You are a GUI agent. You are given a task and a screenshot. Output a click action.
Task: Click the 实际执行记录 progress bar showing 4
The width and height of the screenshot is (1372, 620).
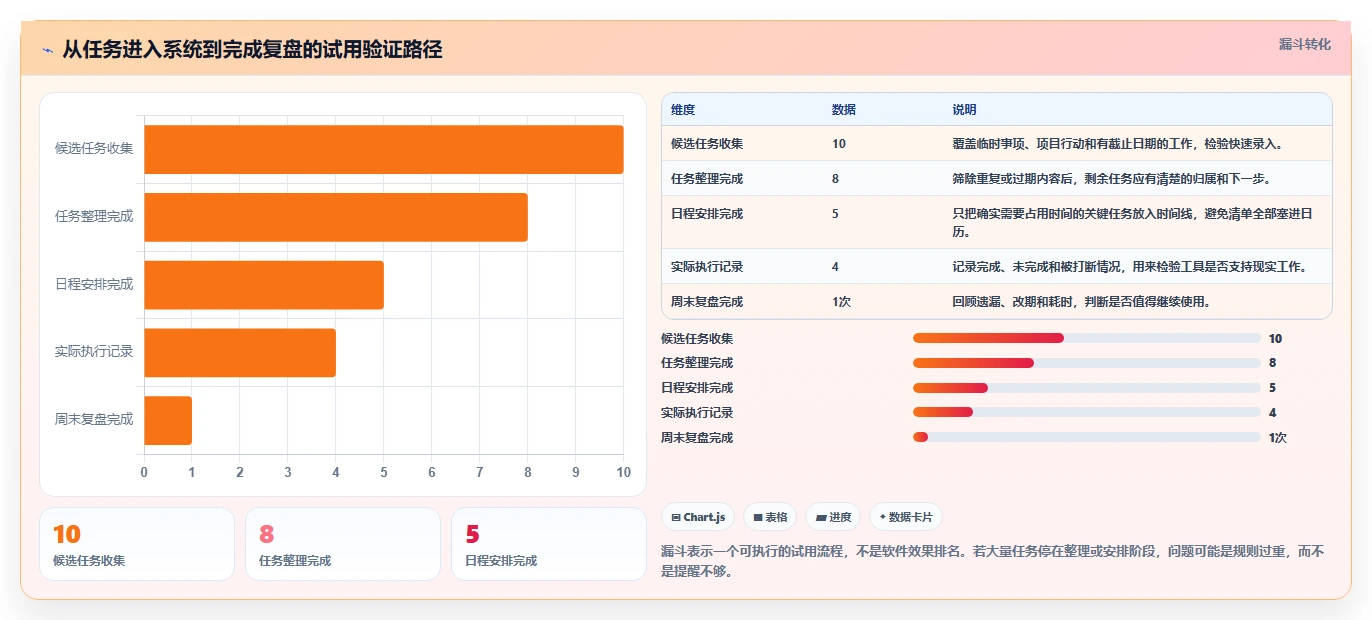1087,412
